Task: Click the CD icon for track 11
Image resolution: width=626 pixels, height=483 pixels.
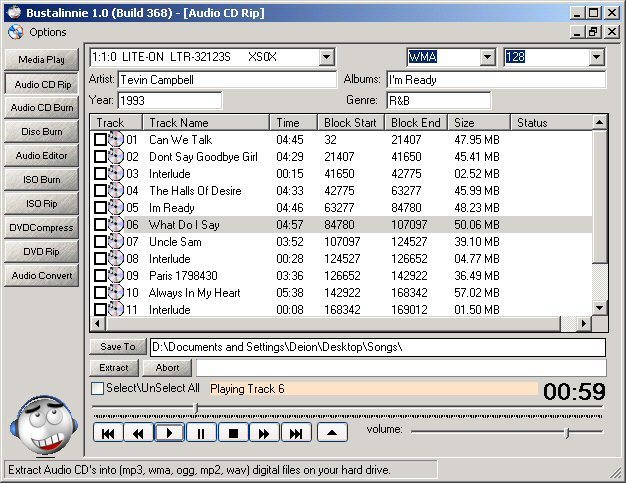Action: tap(116, 309)
